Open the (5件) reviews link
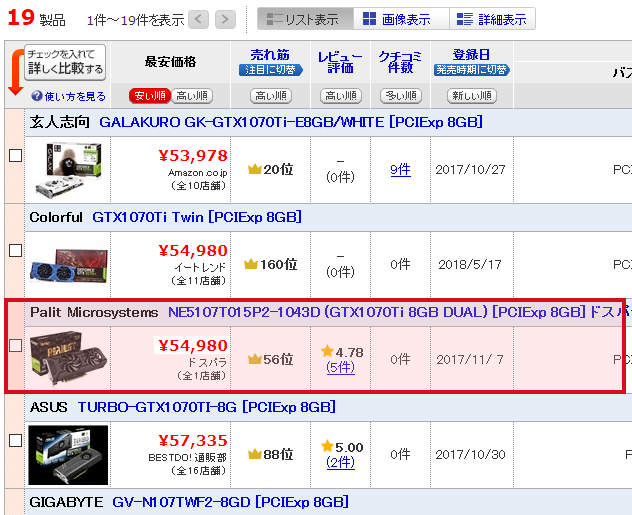Image resolution: width=632 pixels, height=515 pixels. 341,367
